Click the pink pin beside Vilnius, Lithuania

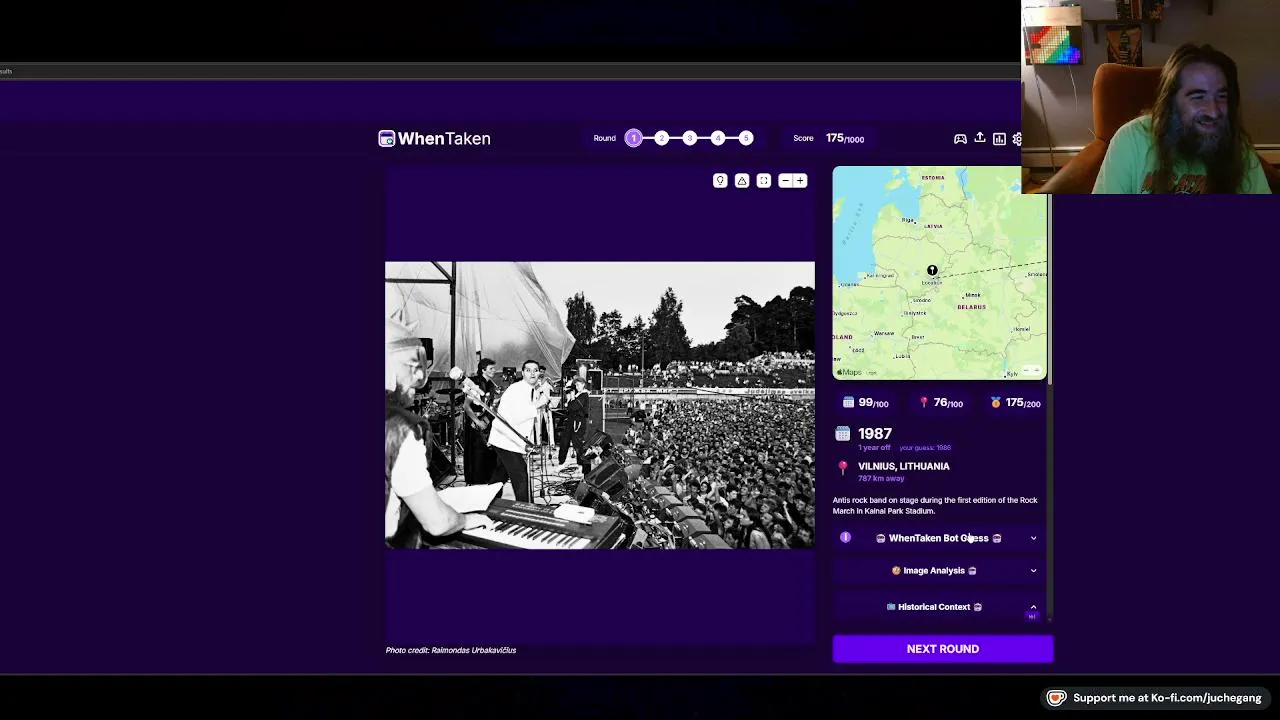tap(843, 467)
